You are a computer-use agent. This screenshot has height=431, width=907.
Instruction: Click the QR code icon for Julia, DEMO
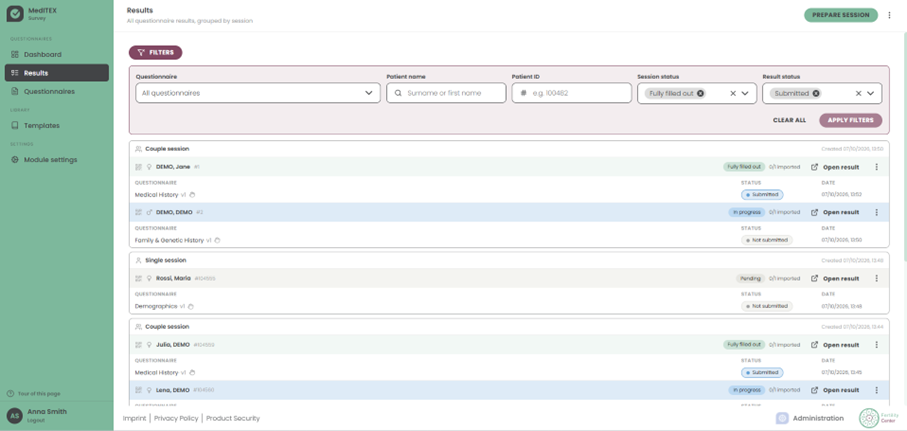[138, 345]
